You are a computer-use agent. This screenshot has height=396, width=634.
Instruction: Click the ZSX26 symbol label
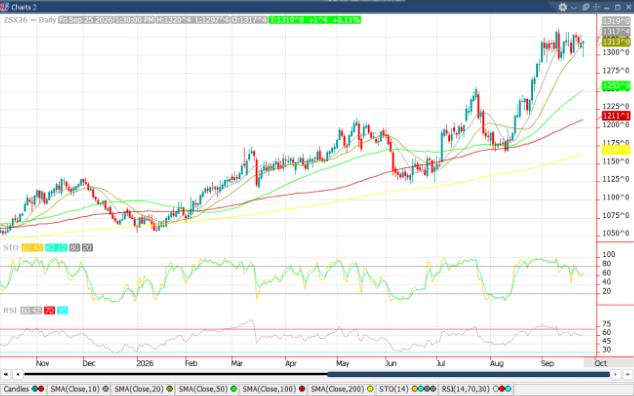[15, 20]
